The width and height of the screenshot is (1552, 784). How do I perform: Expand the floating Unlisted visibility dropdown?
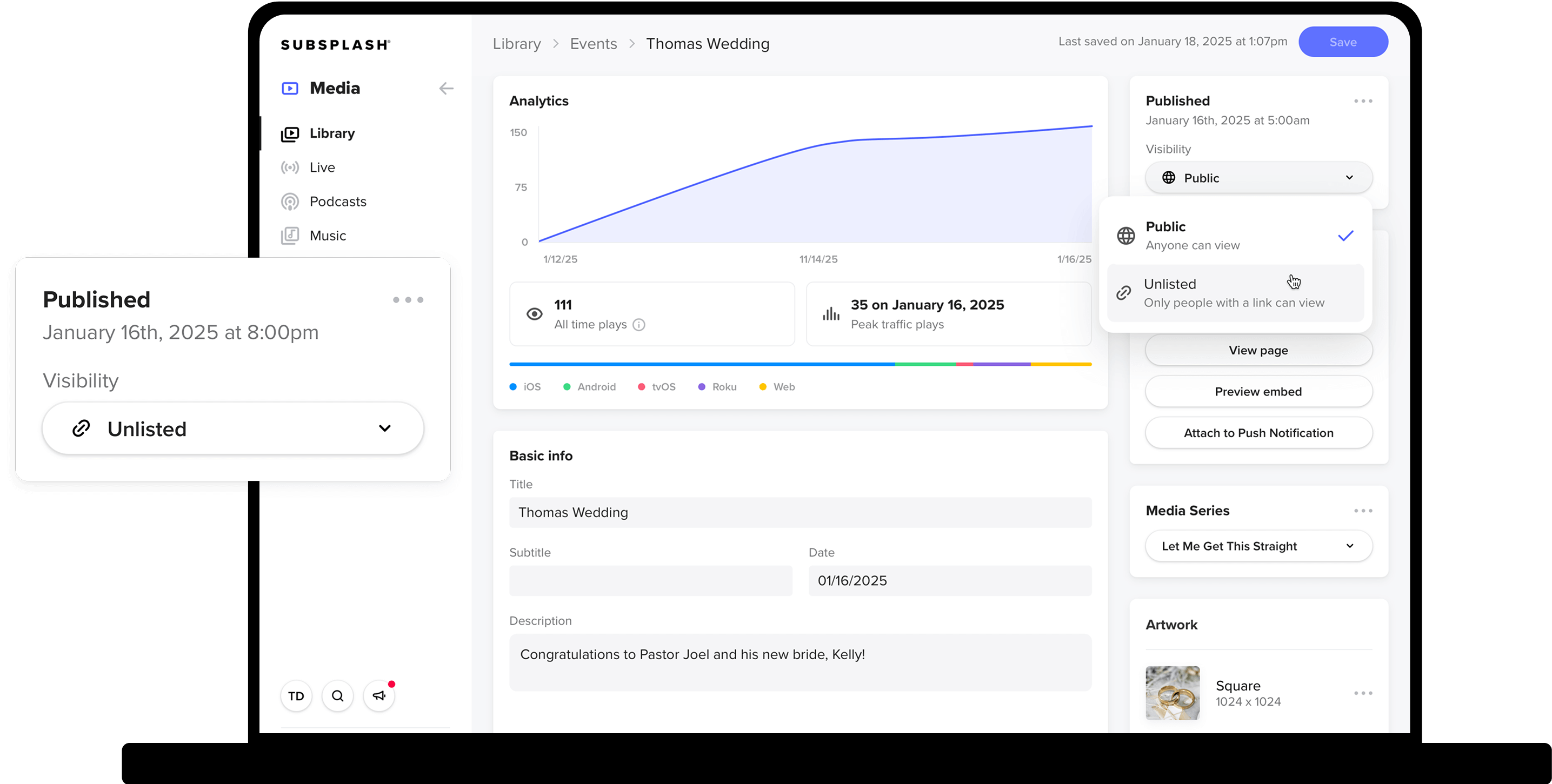(x=232, y=428)
